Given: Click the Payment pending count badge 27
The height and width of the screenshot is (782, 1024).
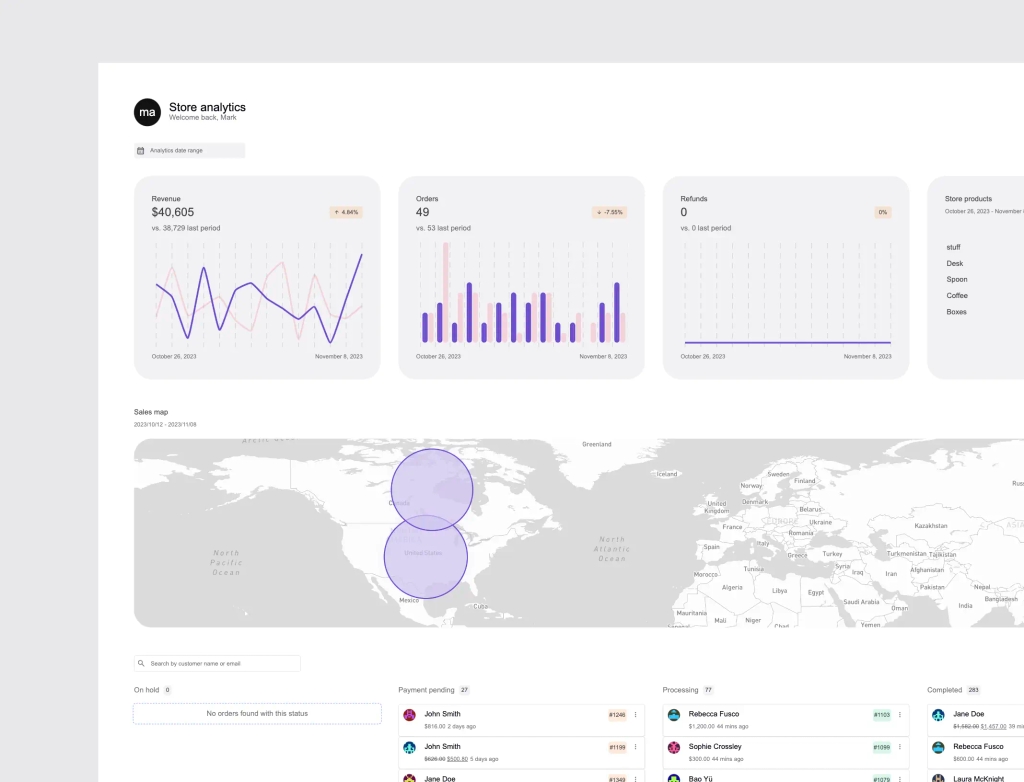Looking at the screenshot, I should click(x=464, y=690).
